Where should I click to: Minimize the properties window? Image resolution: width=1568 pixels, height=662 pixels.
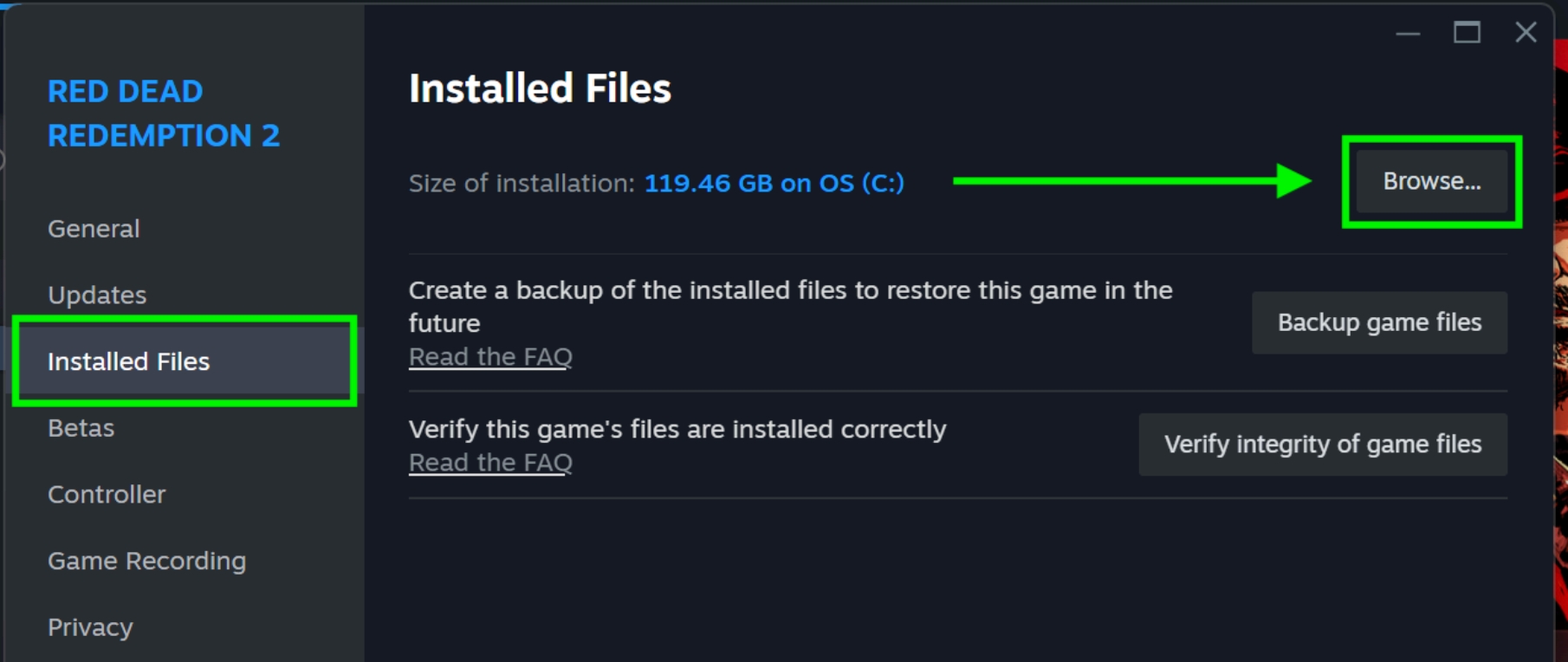[1409, 33]
